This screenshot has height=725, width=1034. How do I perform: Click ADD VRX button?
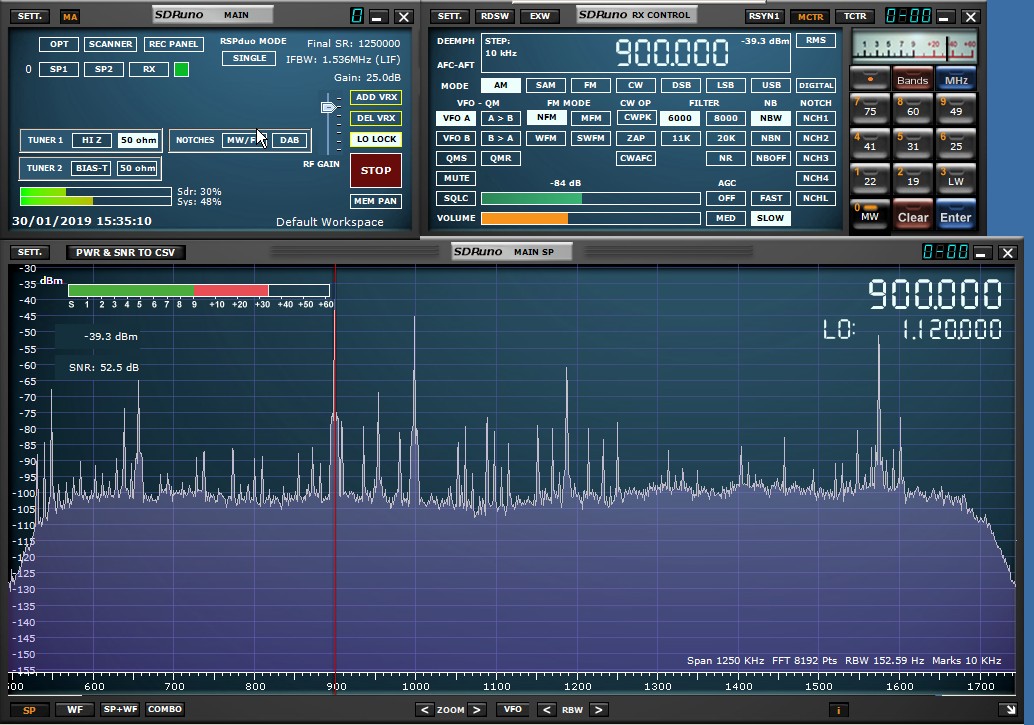(376, 97)
